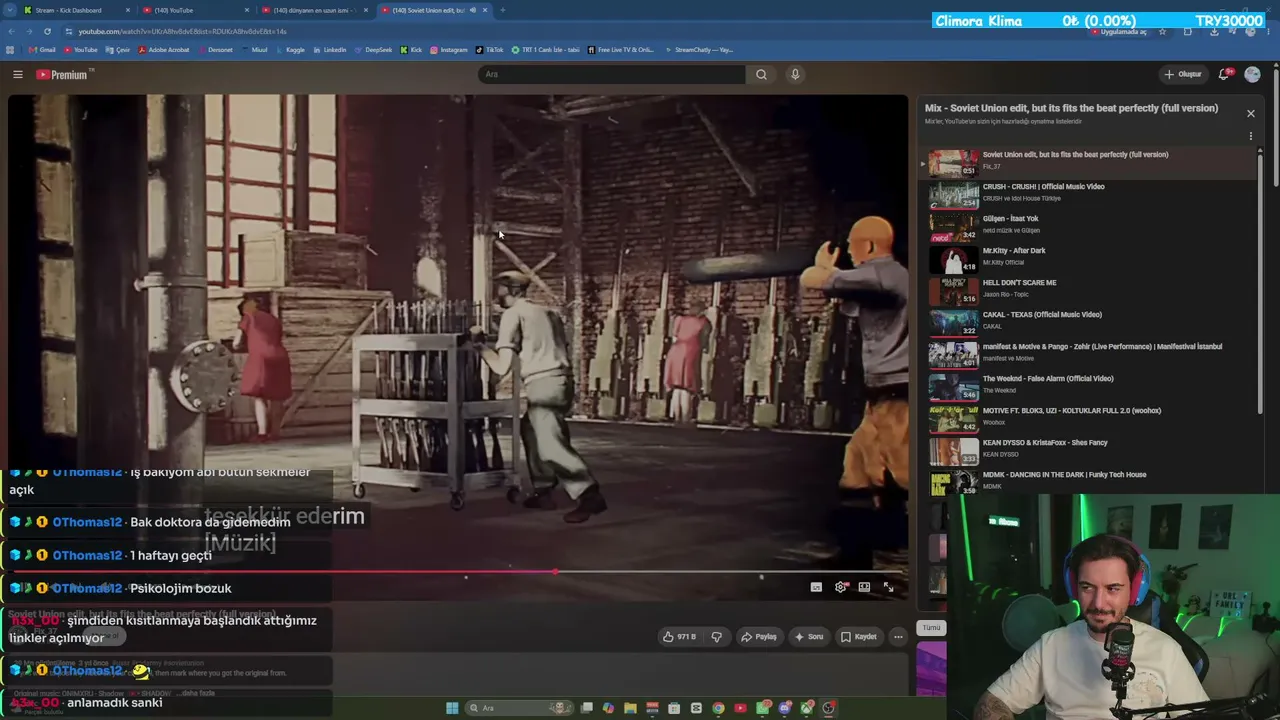Like the video with 971 B likes
Viewport: 1280px width, 720px height.
(x=680, y=636)
